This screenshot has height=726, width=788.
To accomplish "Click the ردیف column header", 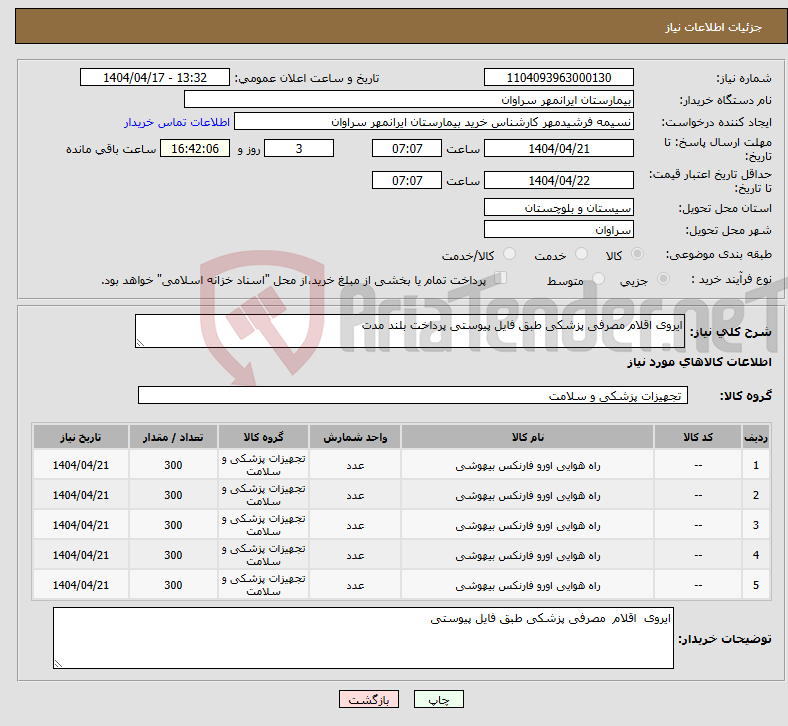I will 756,437.
